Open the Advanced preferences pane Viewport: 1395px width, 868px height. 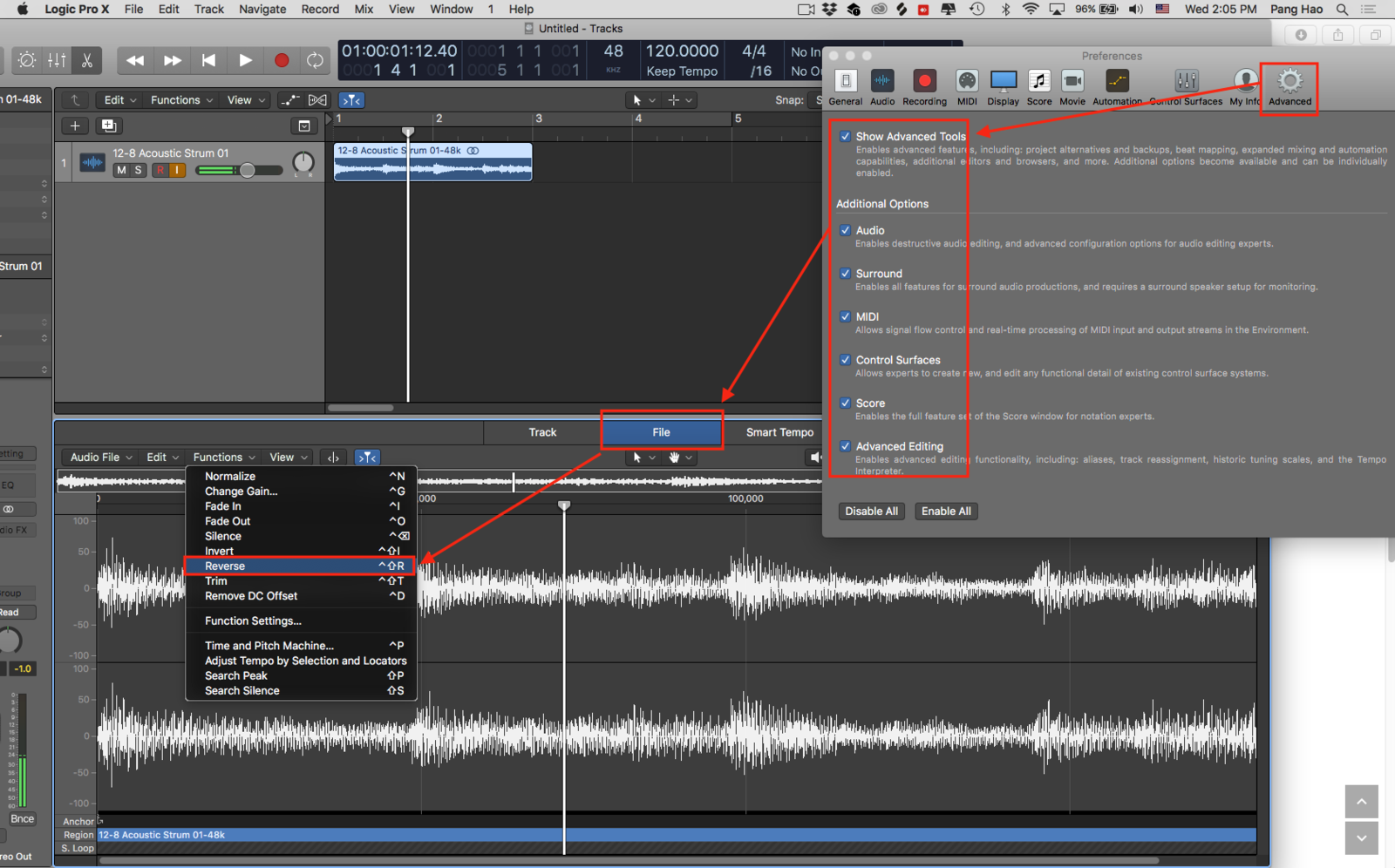pyautogui.click(x=1290, y=87)
